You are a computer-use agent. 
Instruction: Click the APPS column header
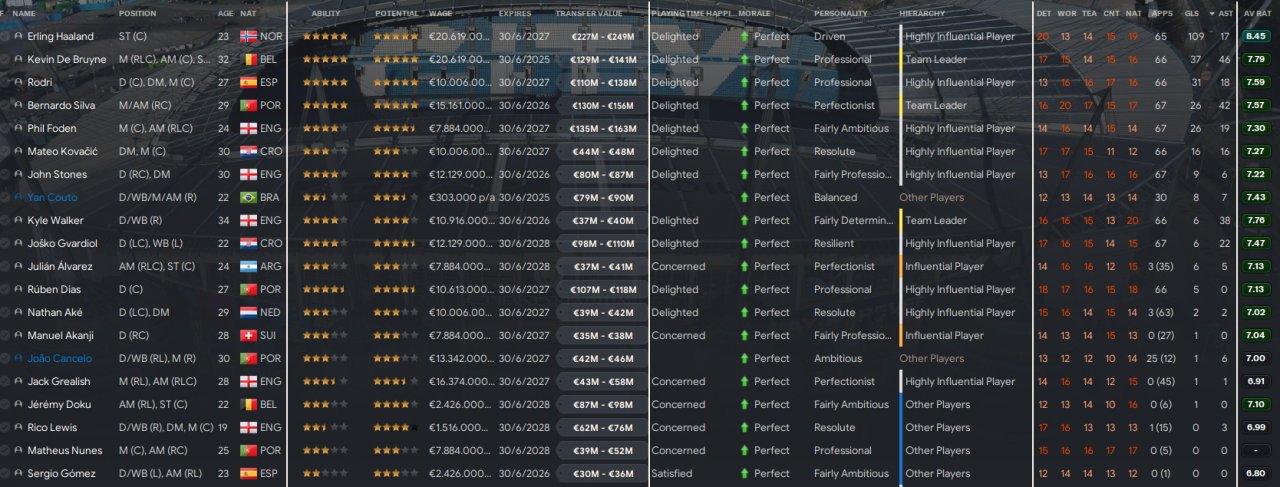pyautogui.click(x=1162, y=14)
